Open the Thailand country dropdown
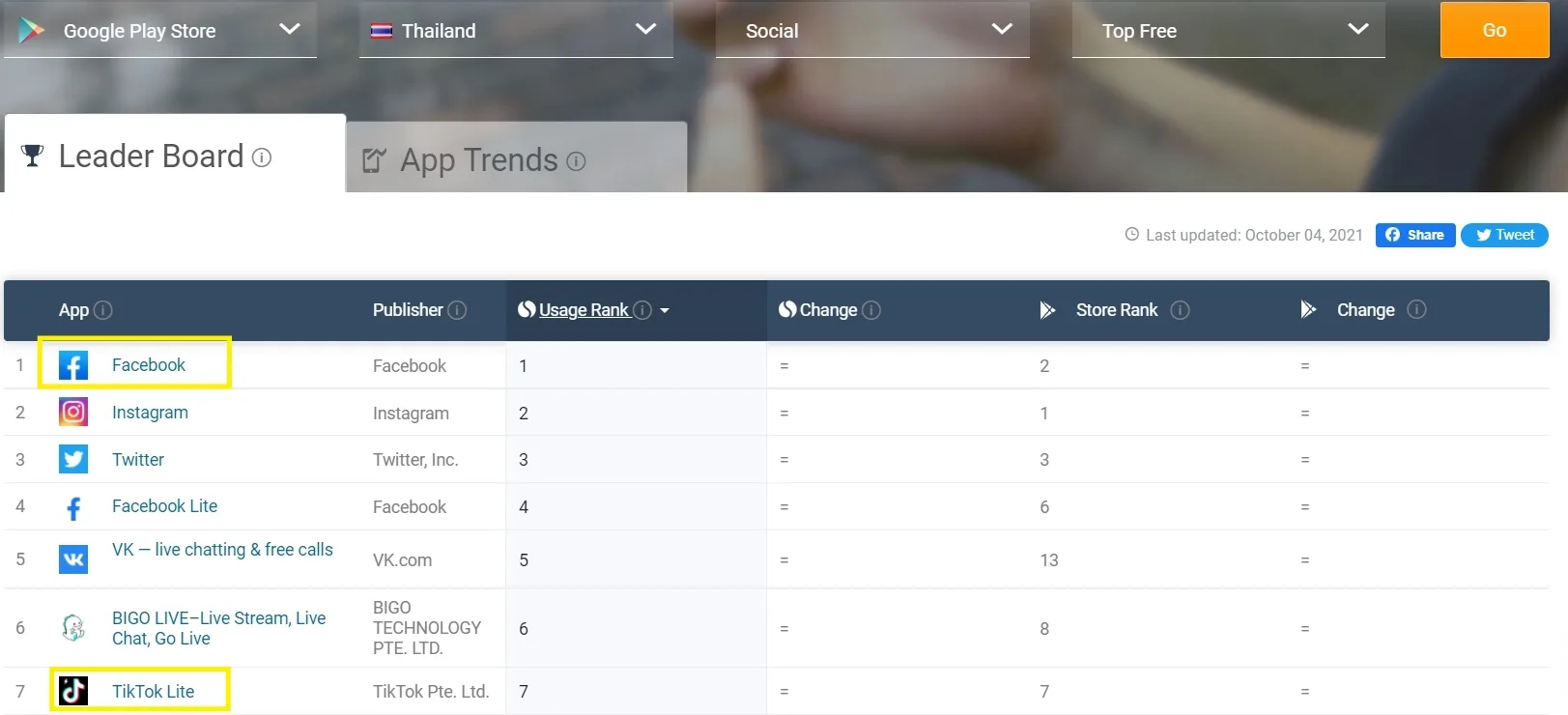1568x715 pixels. coord(516,30)
